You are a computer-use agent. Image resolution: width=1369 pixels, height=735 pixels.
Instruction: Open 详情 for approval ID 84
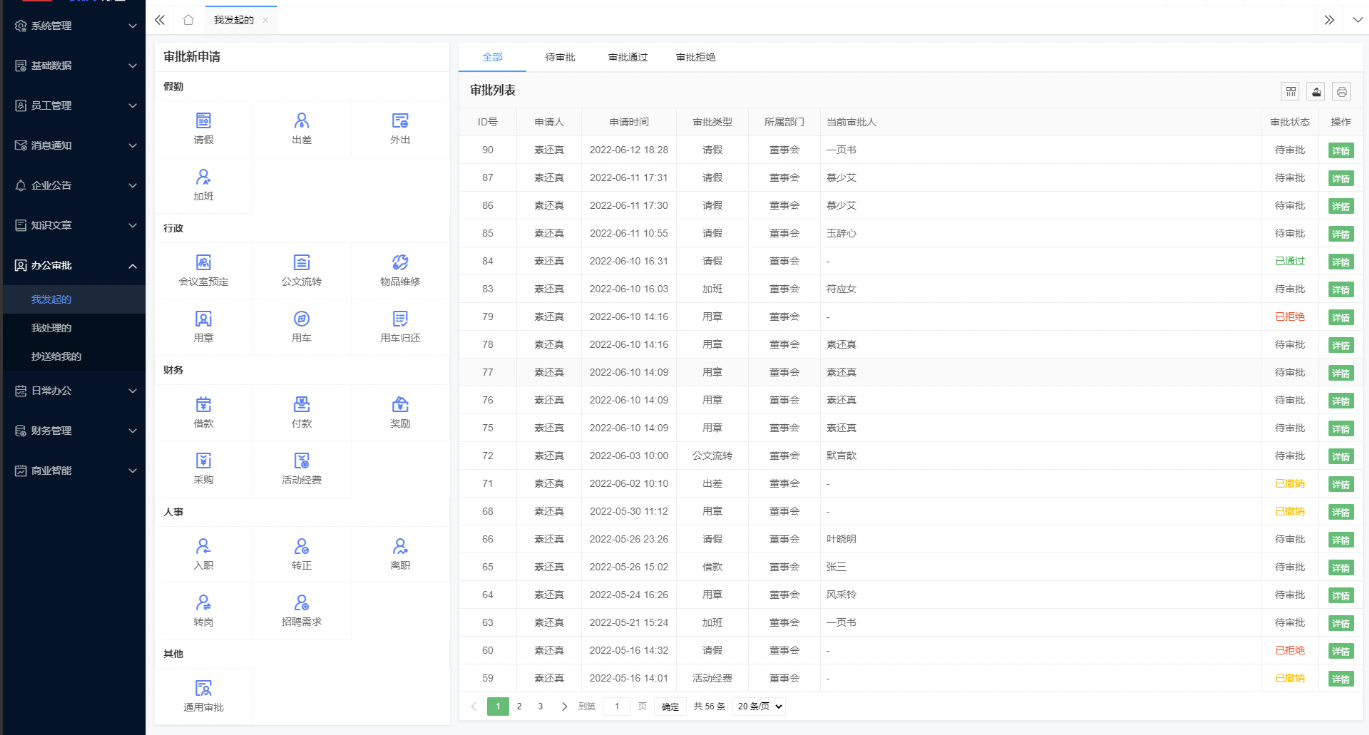click(x=1340, y=261)
